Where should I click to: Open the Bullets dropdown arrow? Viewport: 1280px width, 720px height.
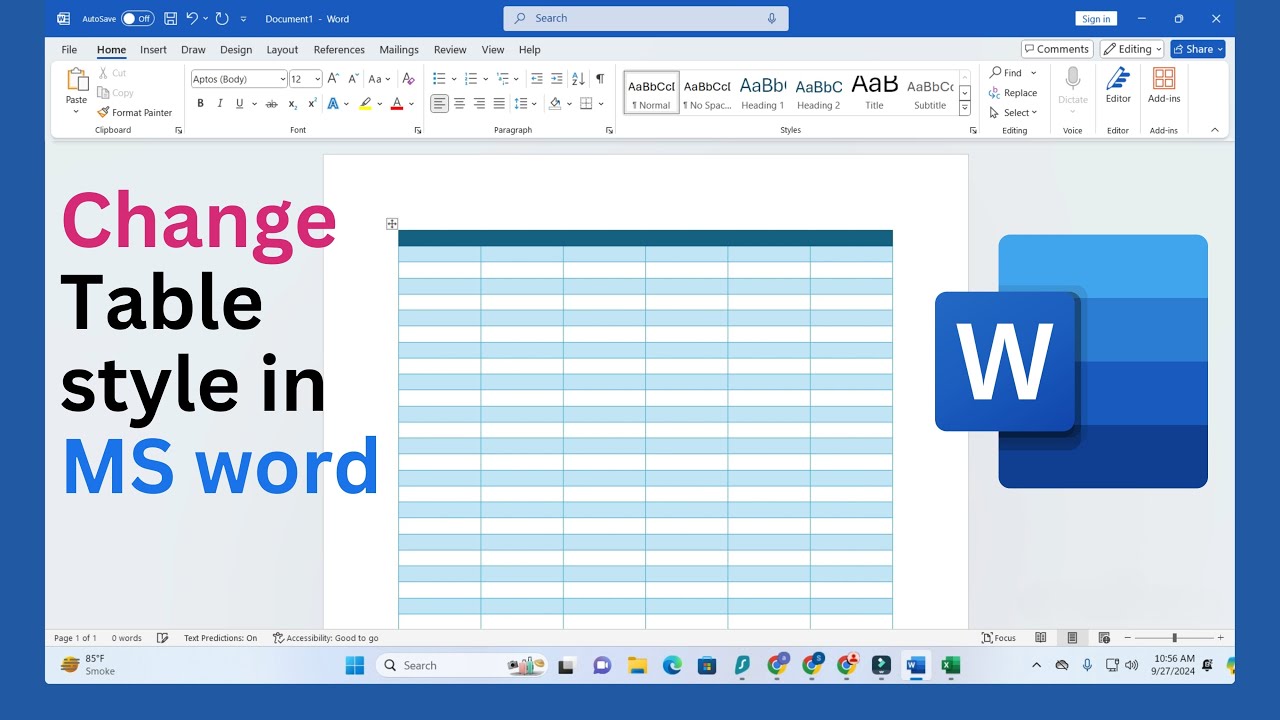(453, 78)
